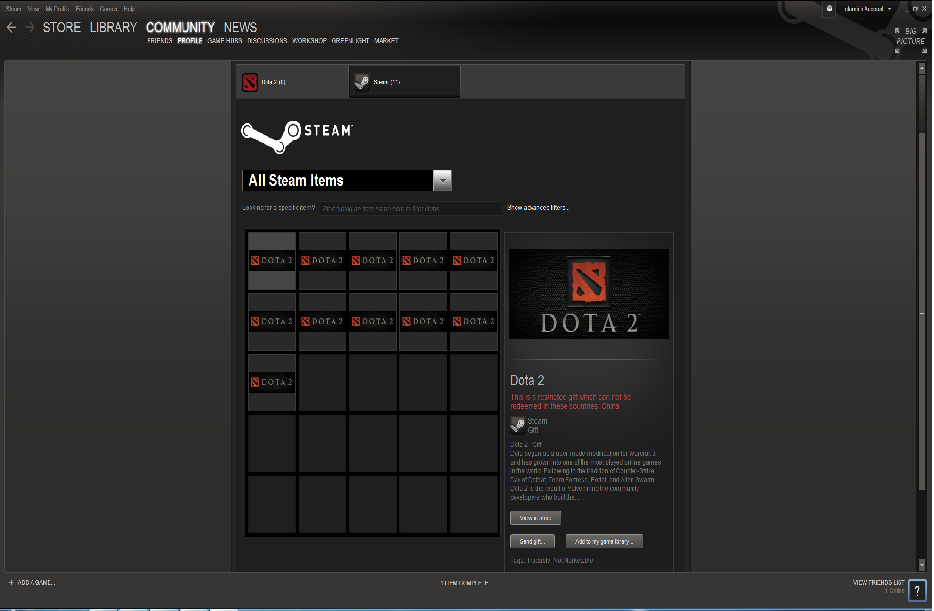Open the Dota 2 inventory tab
934x611 pixels.
(291, 82)
